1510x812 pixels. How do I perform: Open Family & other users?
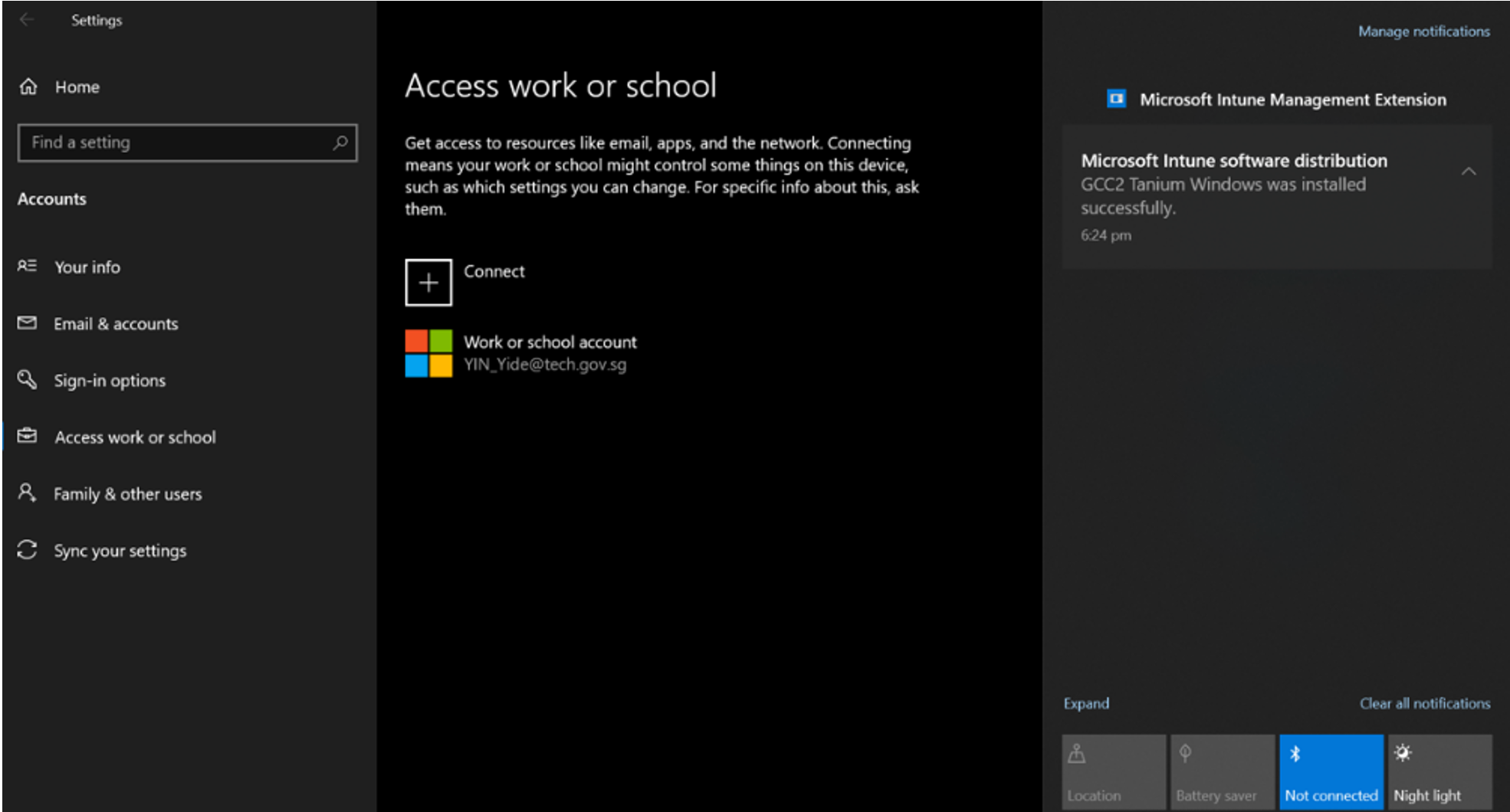pyautogui.click(x=127, y=494)
